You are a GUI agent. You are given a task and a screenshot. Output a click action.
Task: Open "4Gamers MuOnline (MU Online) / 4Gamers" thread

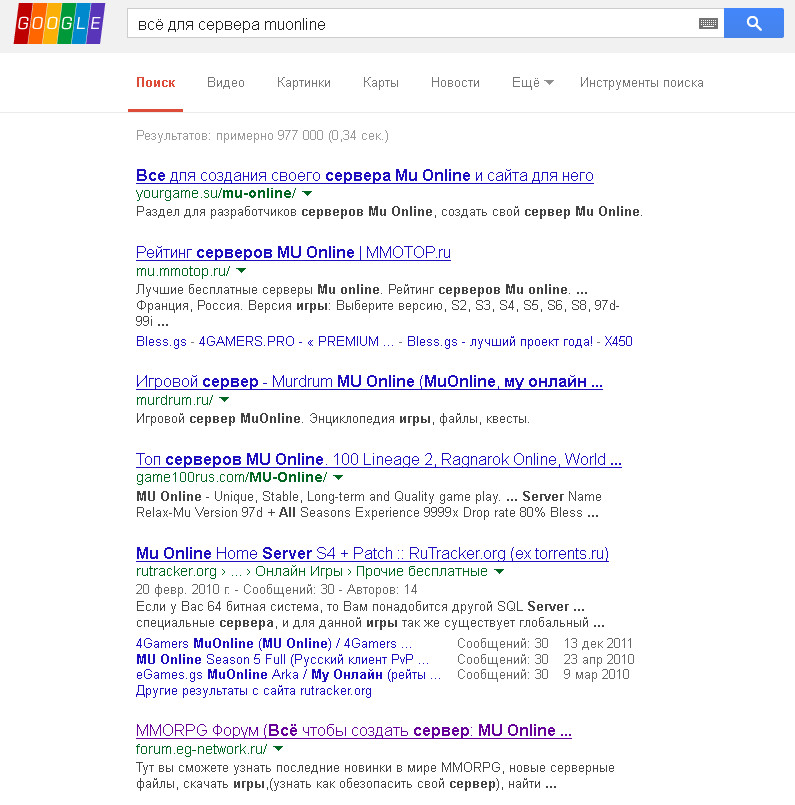274,643
